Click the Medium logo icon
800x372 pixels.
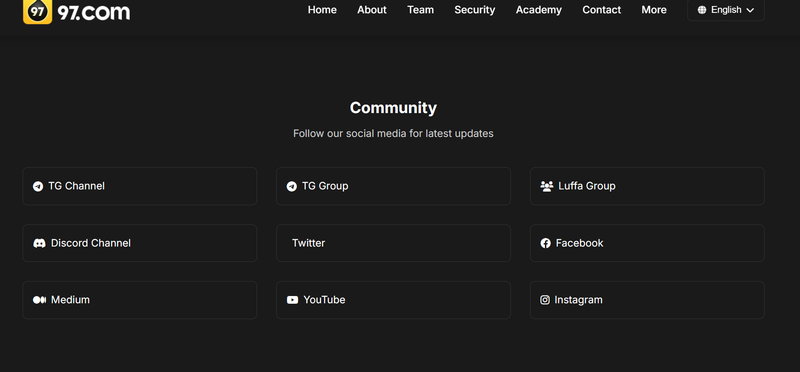pyautogui.click(x=39, y=300)
